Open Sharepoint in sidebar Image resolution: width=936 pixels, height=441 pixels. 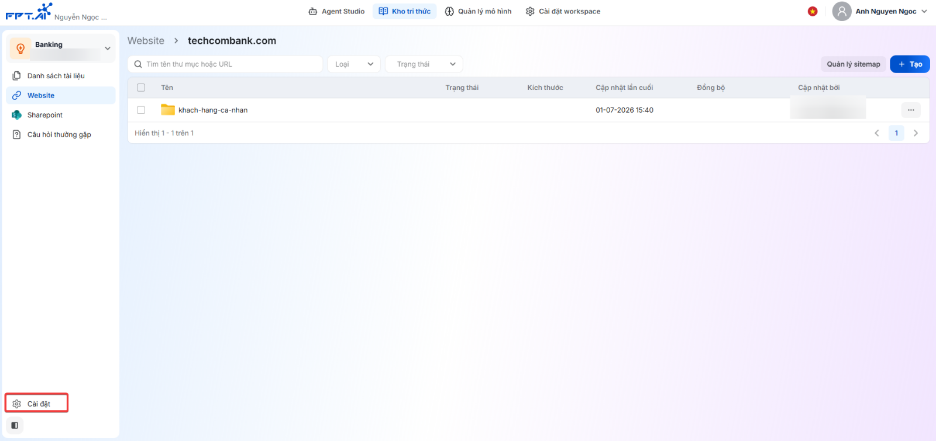pyautogui.click(x=61, y=115)
